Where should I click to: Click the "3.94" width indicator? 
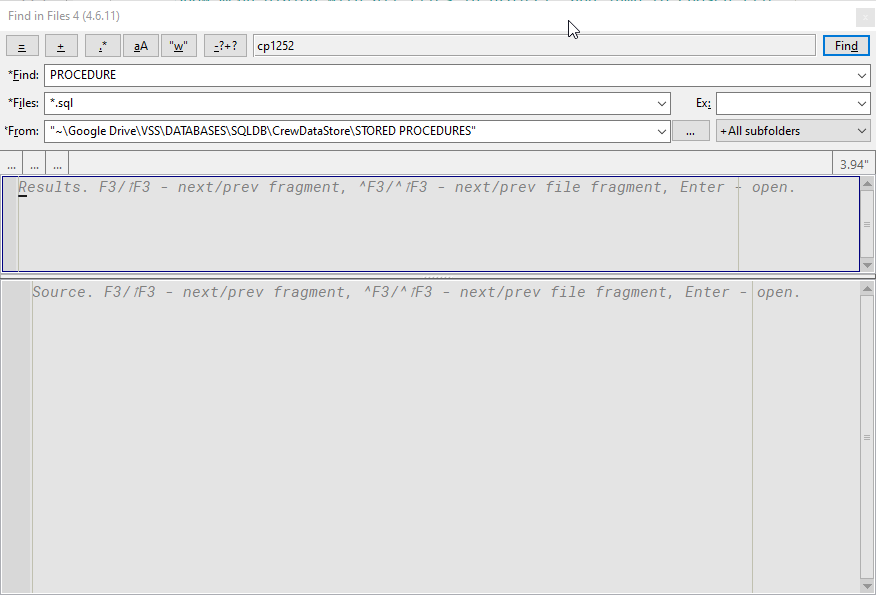[x=854, y=162]
